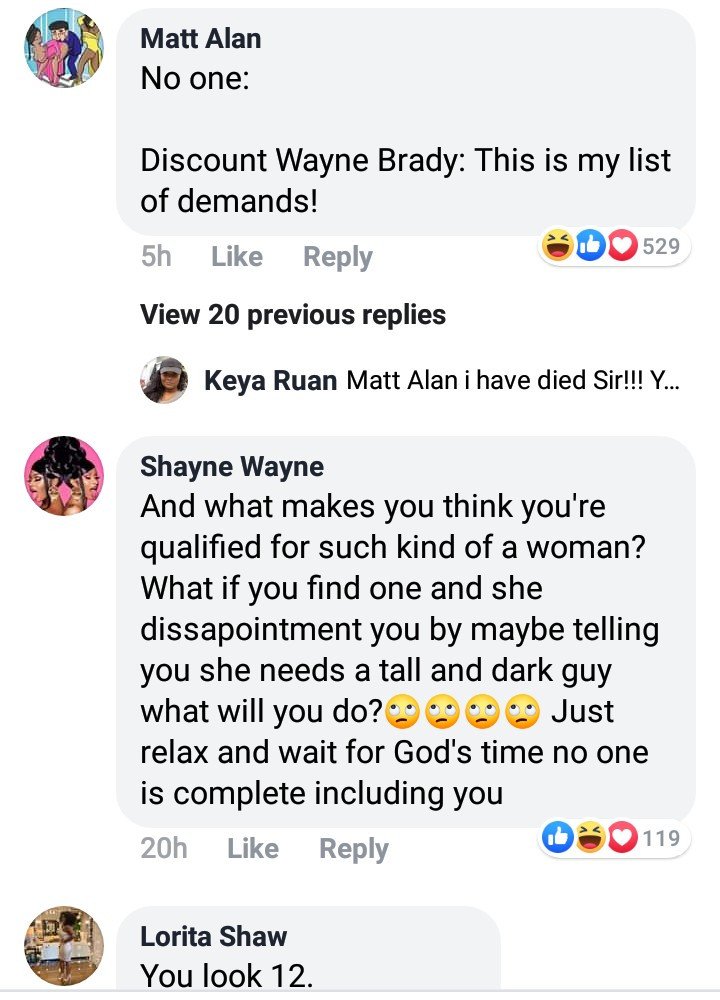
Task: Open Shayne Wayne's profile avatar
Action: point(64,476)
